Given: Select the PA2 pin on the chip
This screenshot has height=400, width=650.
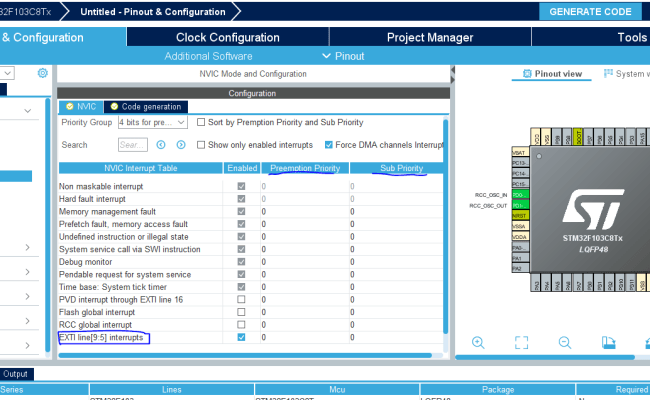Looking at the screenshot, I should [x=520, y=268].
